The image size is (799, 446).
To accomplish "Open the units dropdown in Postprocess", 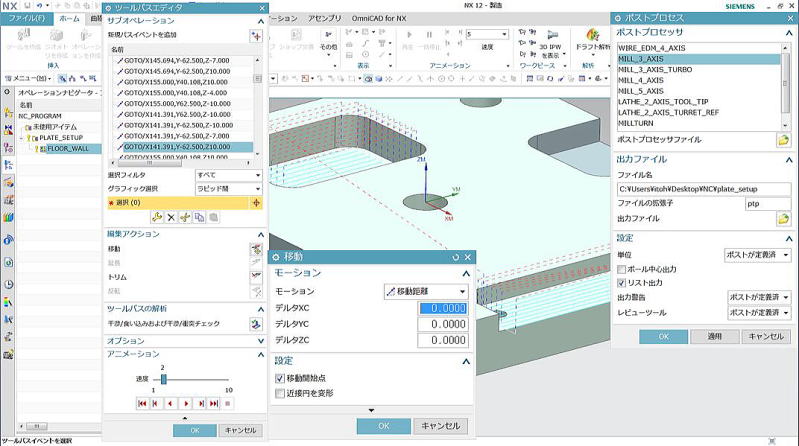I will (x=757, y=254).
